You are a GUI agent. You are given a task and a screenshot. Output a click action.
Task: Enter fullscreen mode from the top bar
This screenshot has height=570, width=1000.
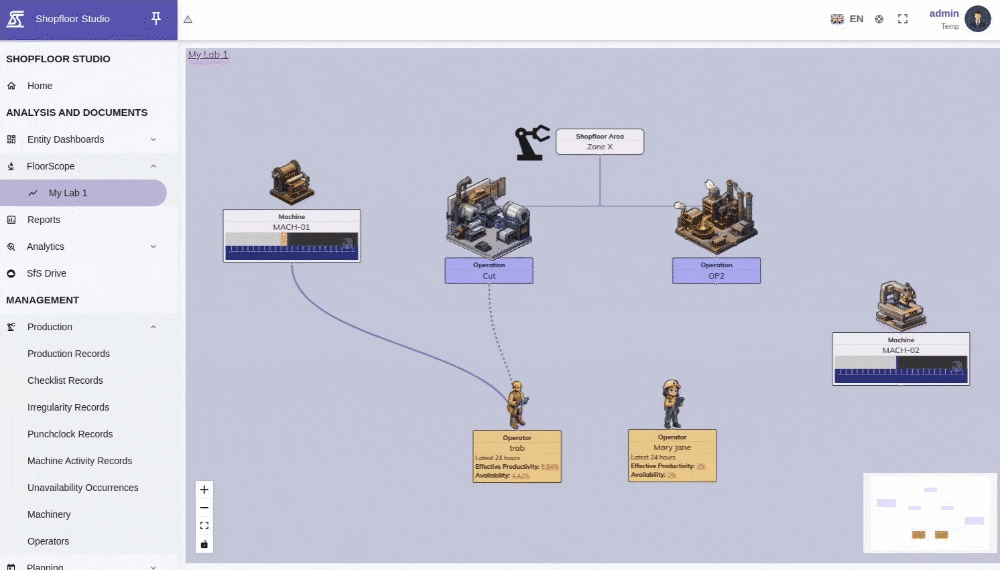tap(903, 19)
